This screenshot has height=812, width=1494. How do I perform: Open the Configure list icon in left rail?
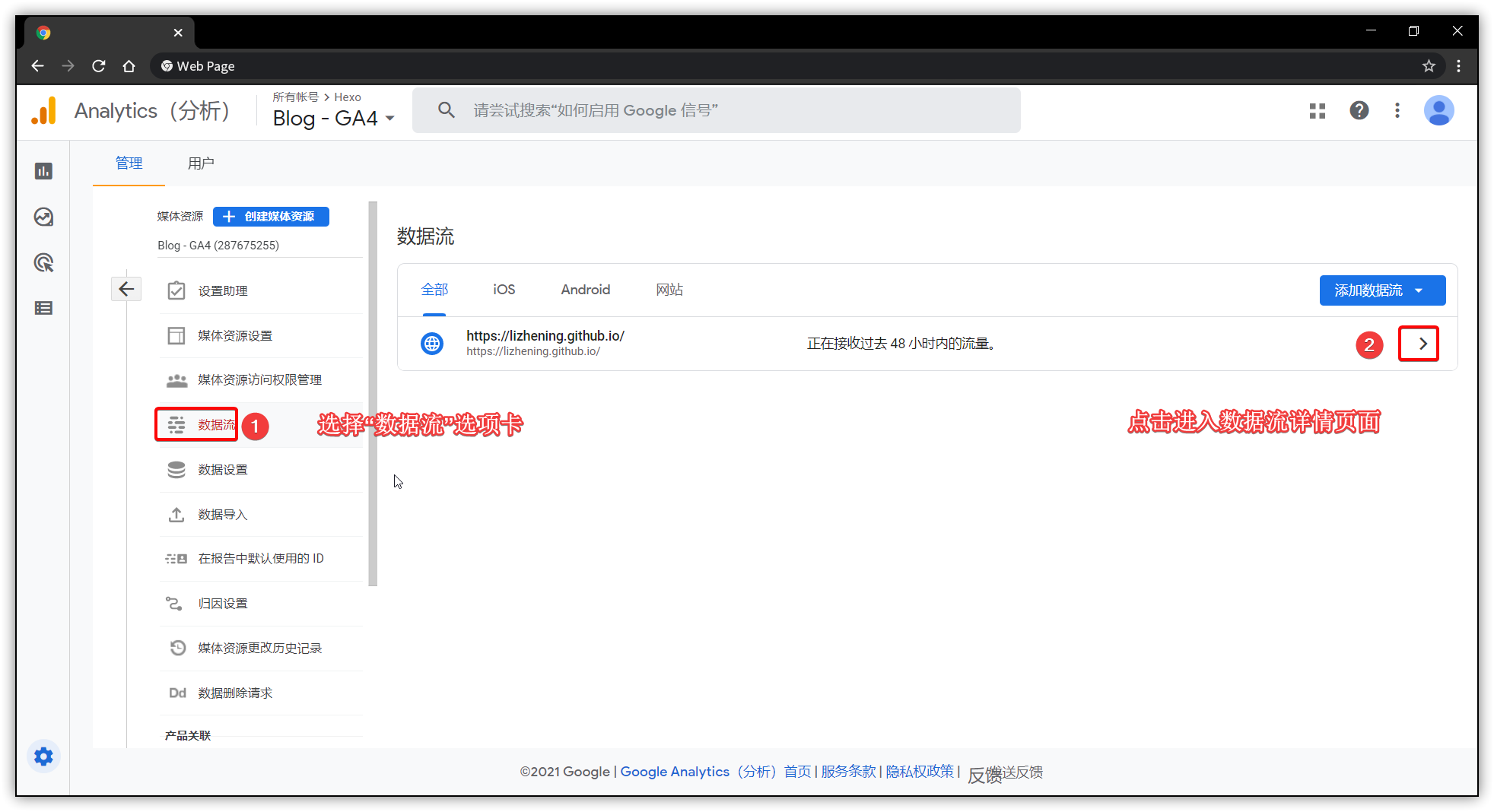[43, 308]
